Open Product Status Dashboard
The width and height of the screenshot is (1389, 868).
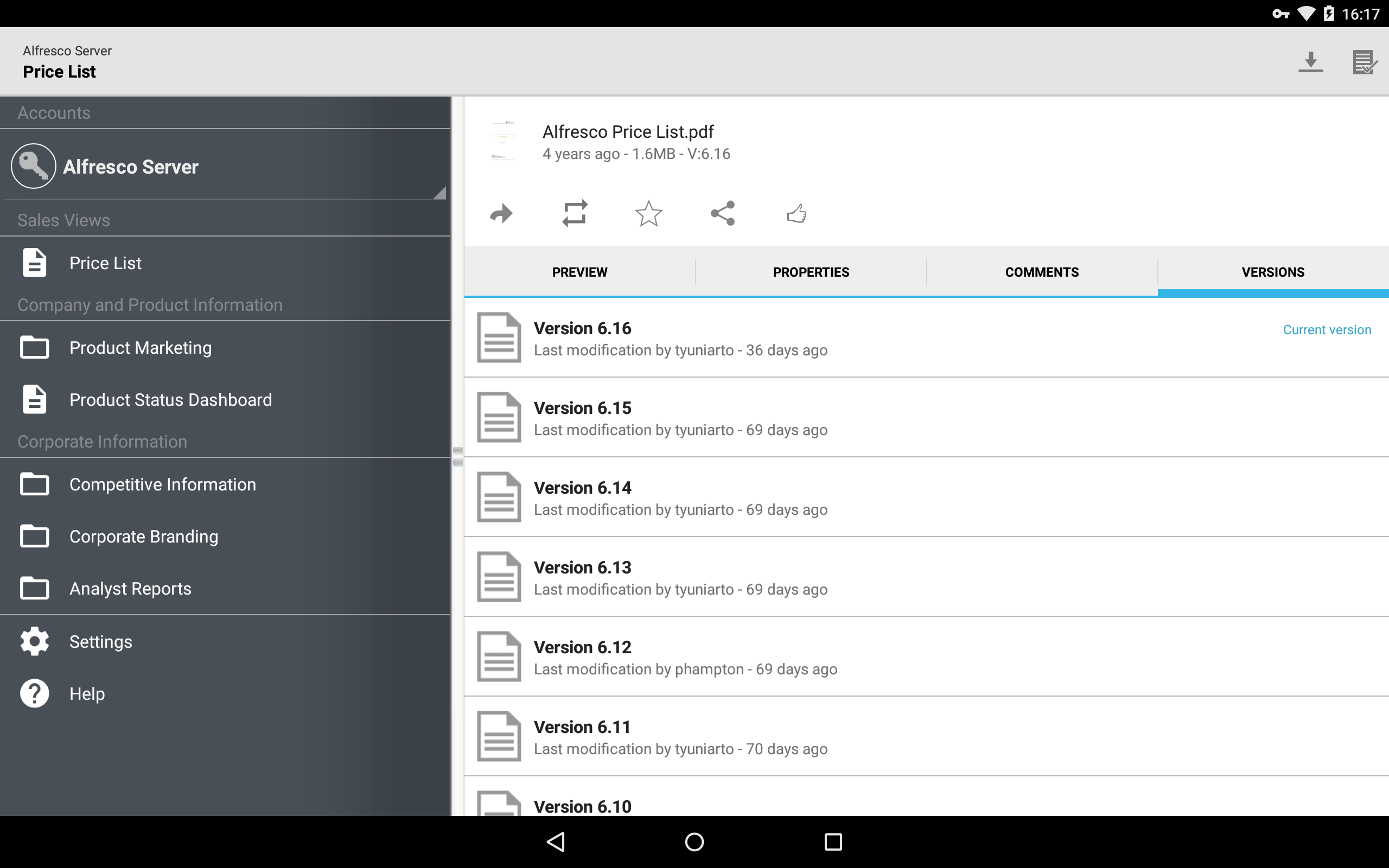[225, 400]
